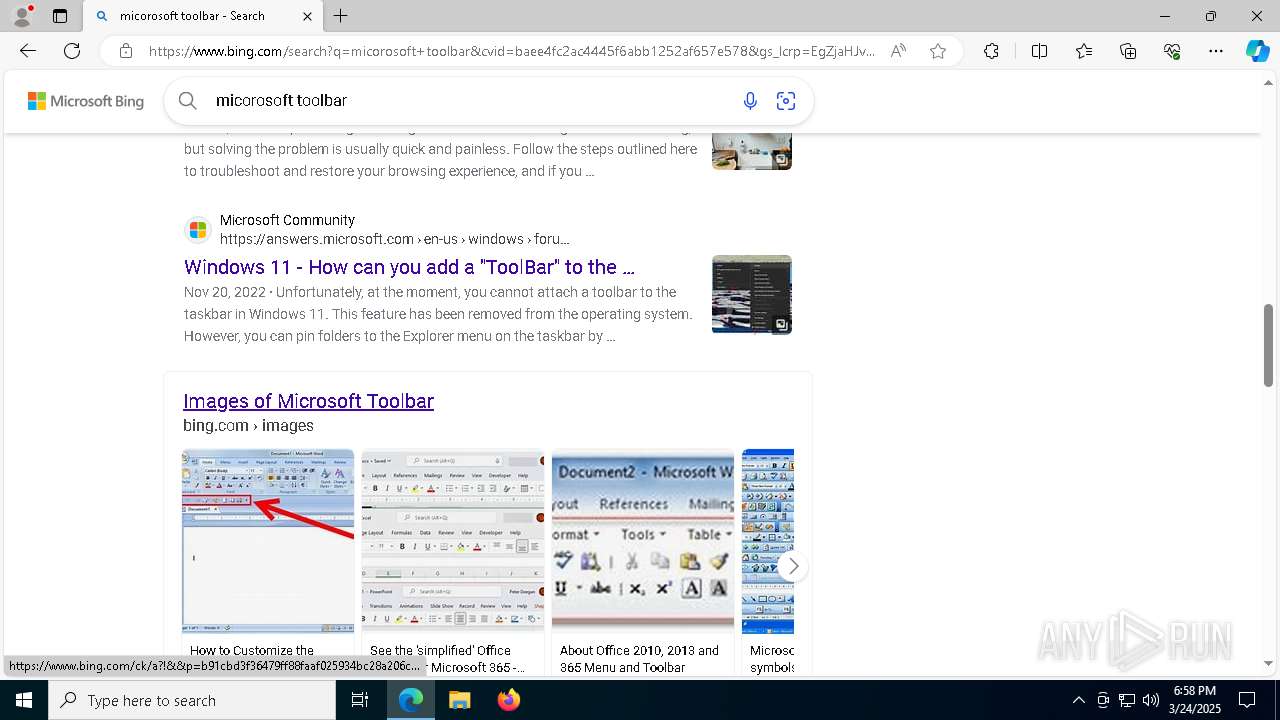Viewport: 1280px width, 720px height.
Task: Open the volume control tray icon
Action: [x=1151, y=700]
